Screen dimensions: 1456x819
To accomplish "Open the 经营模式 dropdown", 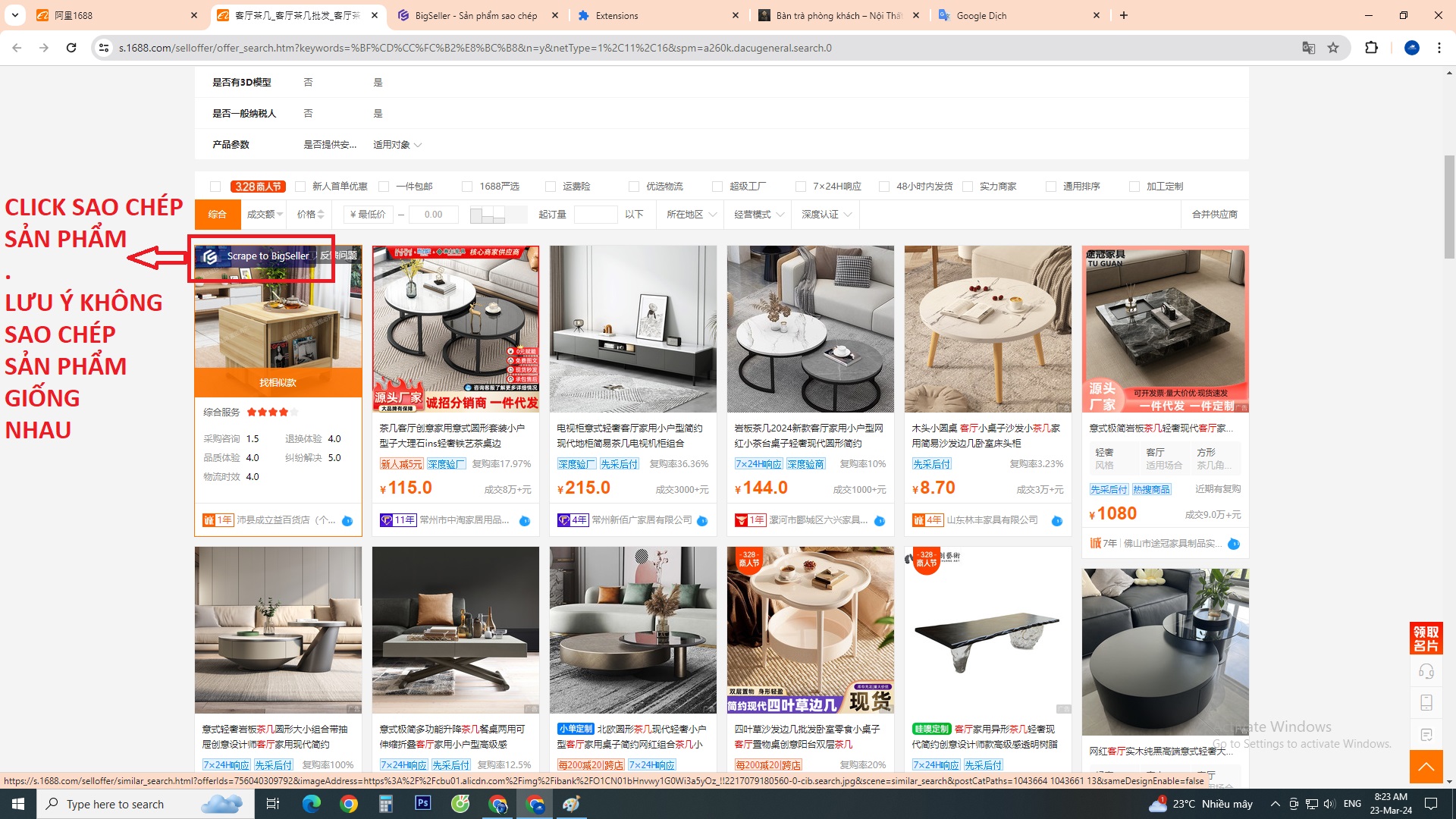I will pyautogui.click(x=758, y=215).
